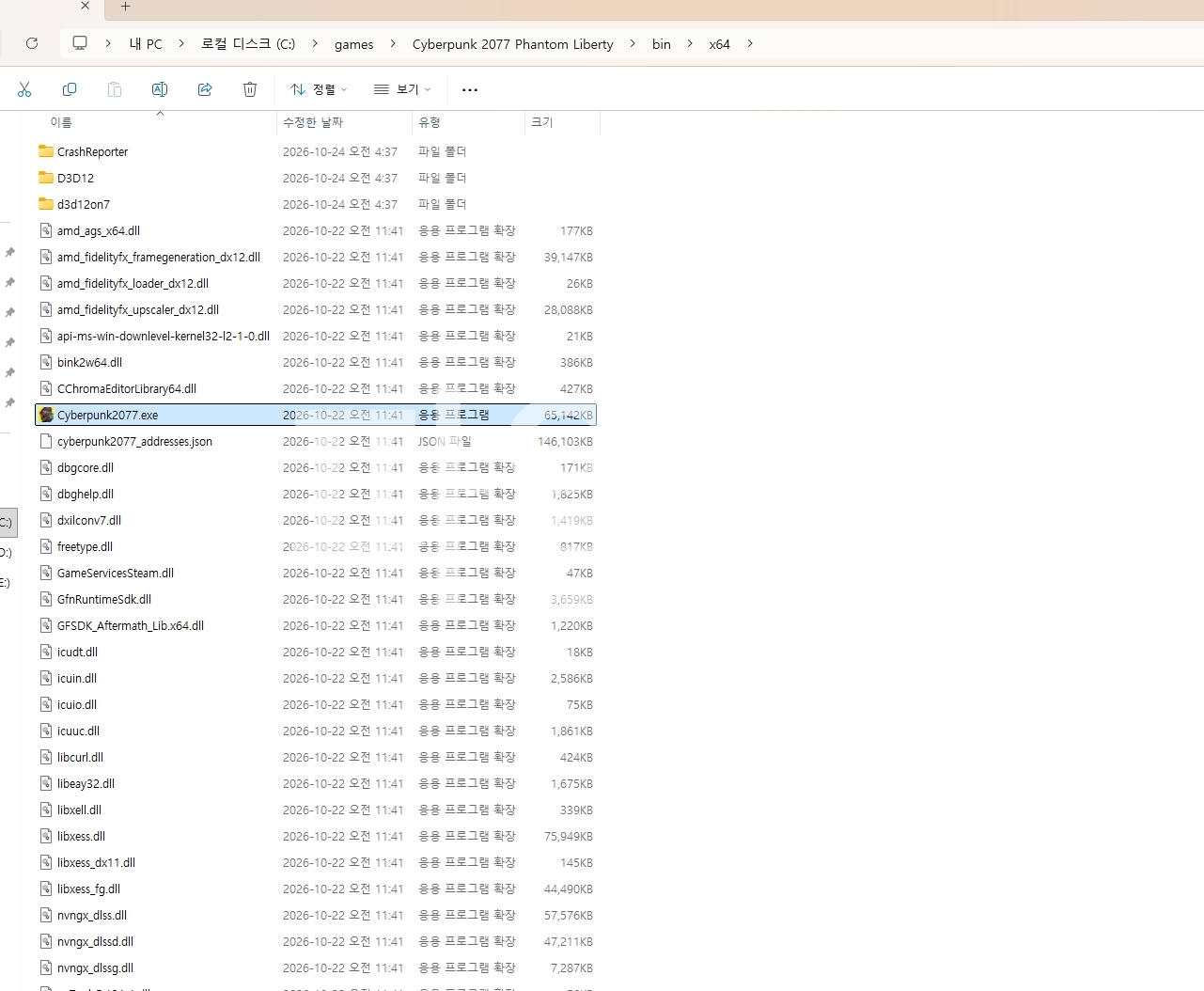The image size is (1204, 991).
Task: Open the 정렬 sort dropdown
Action: (319, 89)
